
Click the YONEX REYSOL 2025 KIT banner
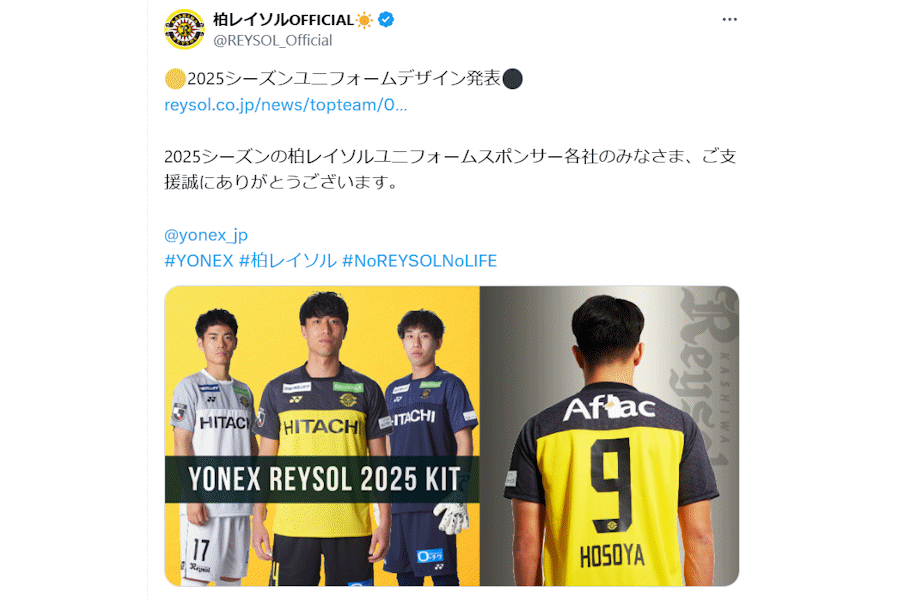tap(322, 479)
